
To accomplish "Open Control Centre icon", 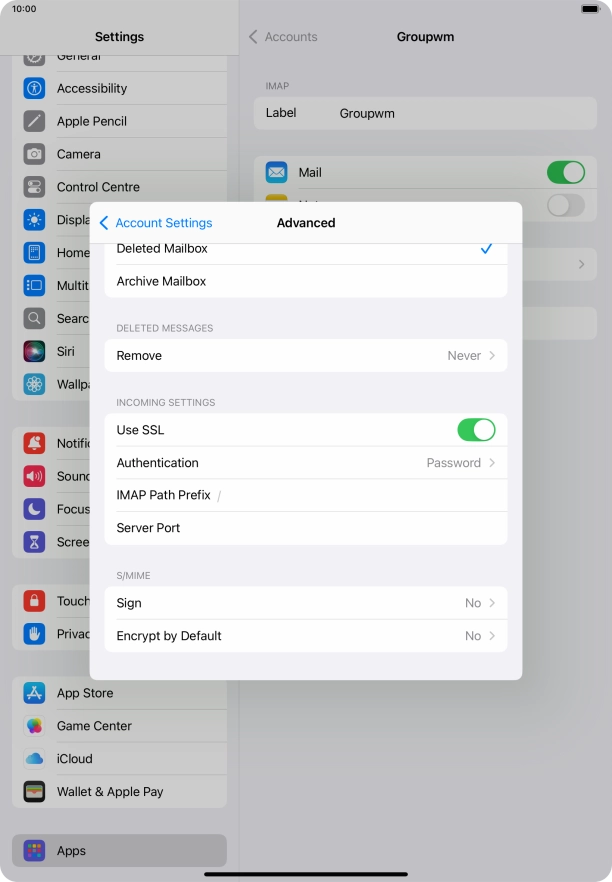I will pyautogui.click(x=35, y=187).
